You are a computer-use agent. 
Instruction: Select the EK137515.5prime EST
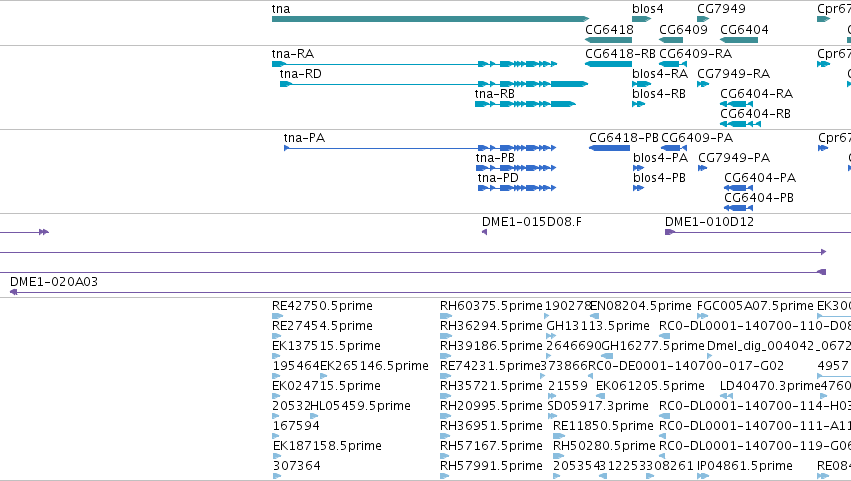click(276, 356)
